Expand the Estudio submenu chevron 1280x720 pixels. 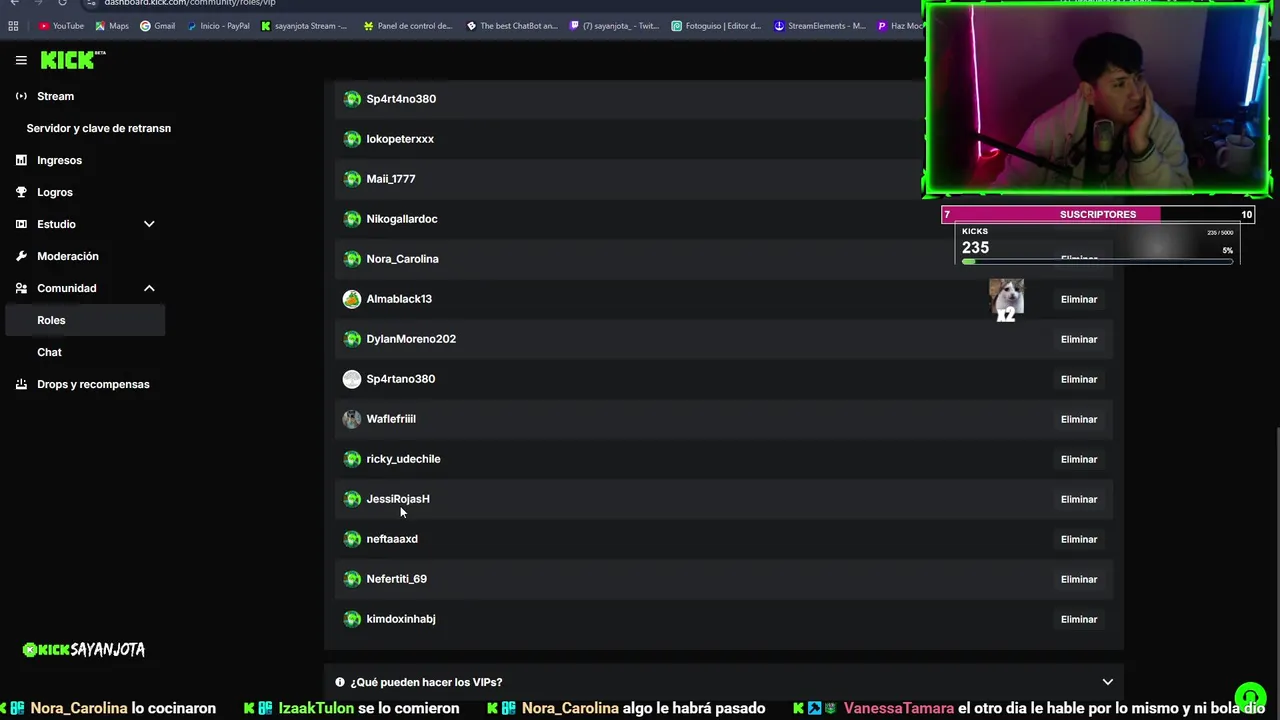click(149, 224)
